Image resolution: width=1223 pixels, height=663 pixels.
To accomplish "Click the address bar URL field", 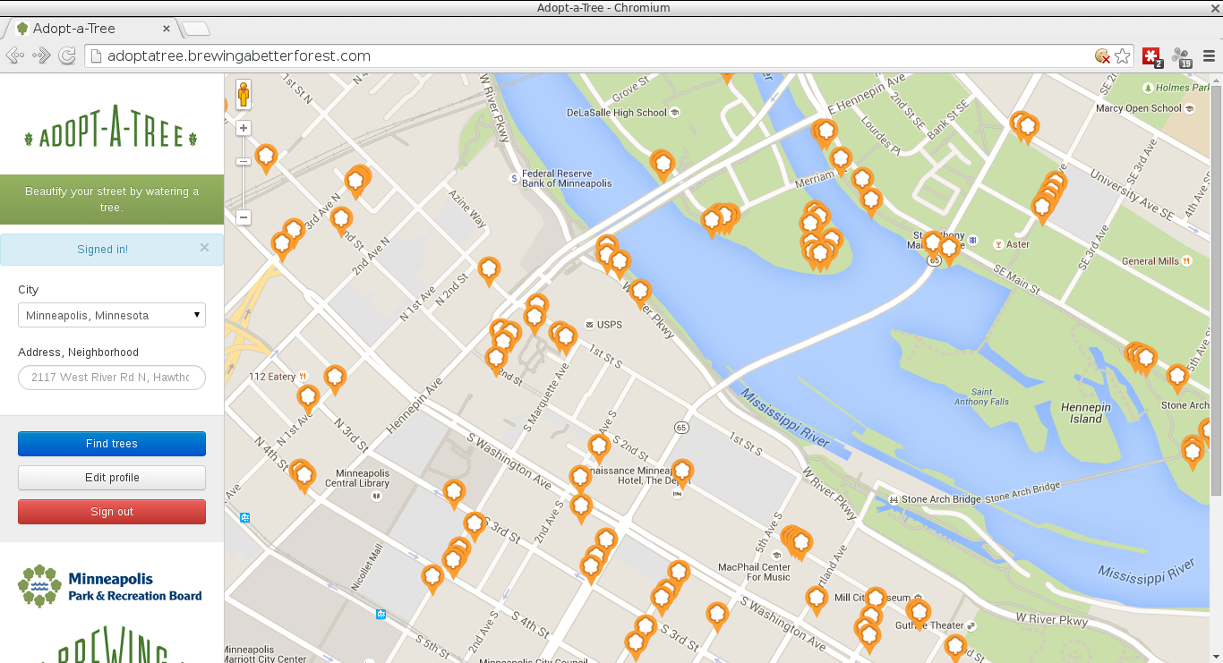I will click(590, 56).
